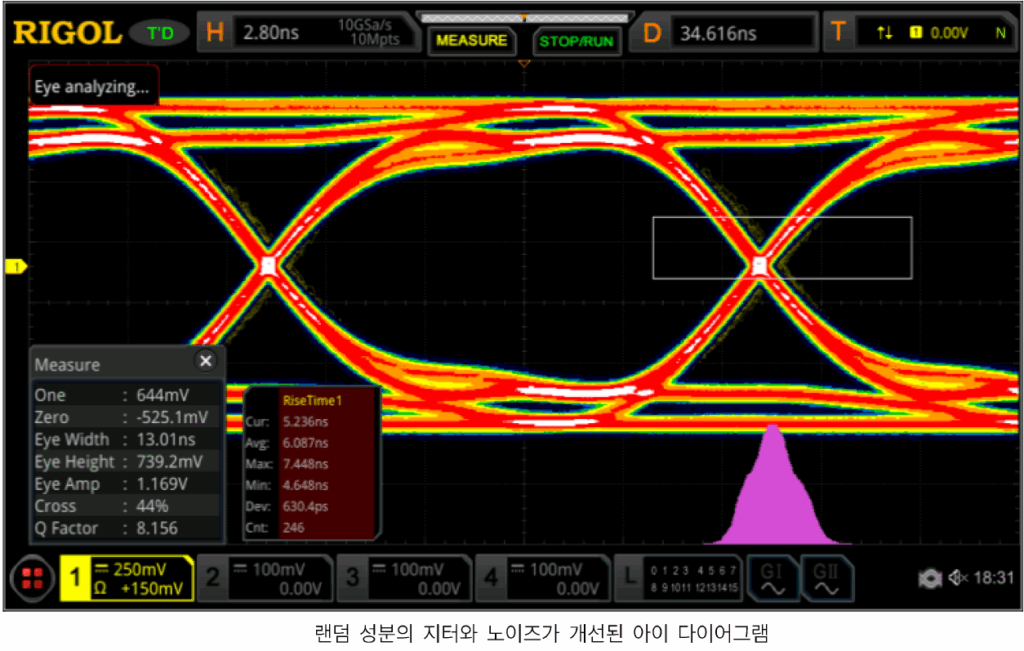Enable channel 4 display

tap(542, 579)
